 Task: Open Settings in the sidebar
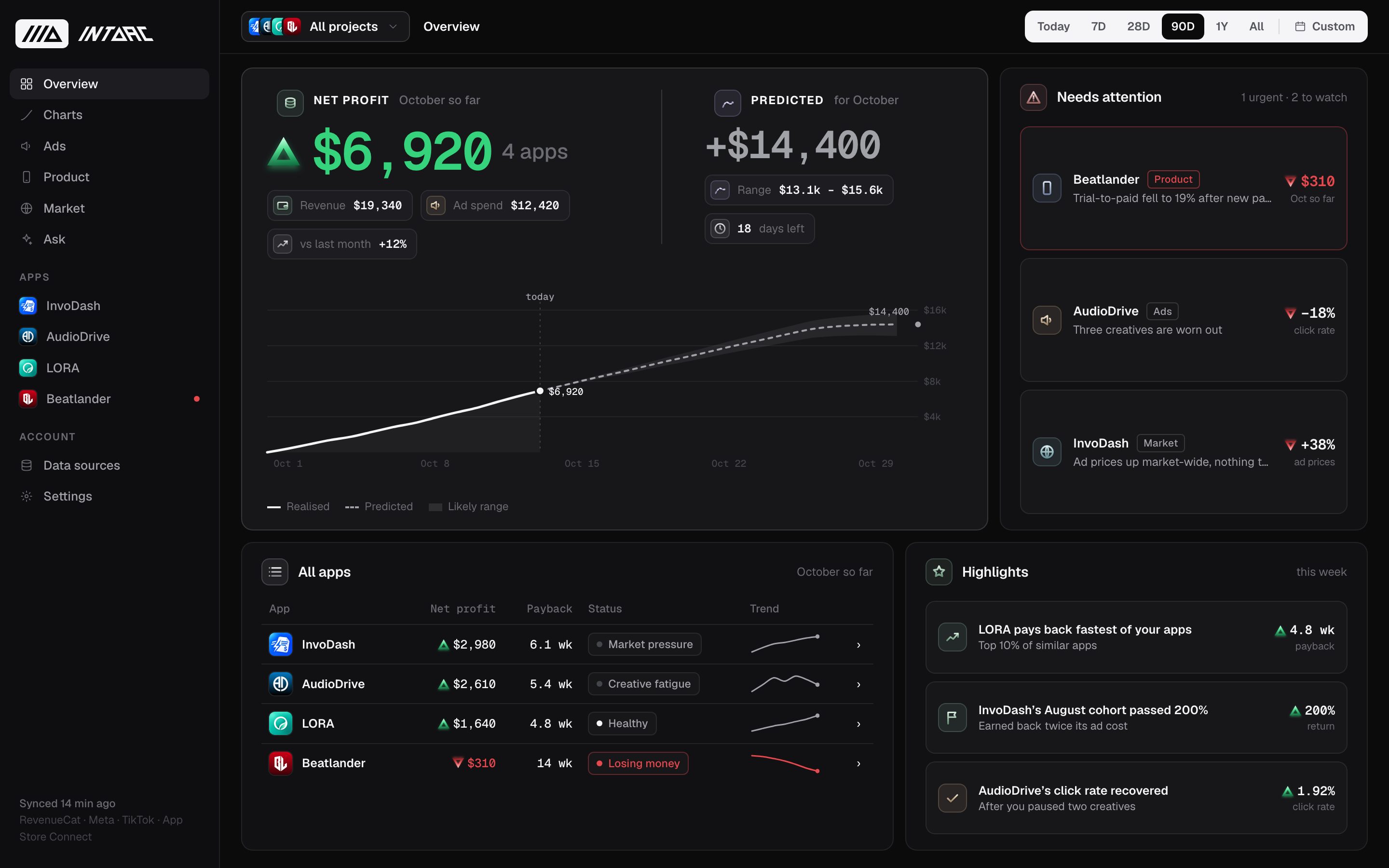pyautogui.click(x=109, y=496)
